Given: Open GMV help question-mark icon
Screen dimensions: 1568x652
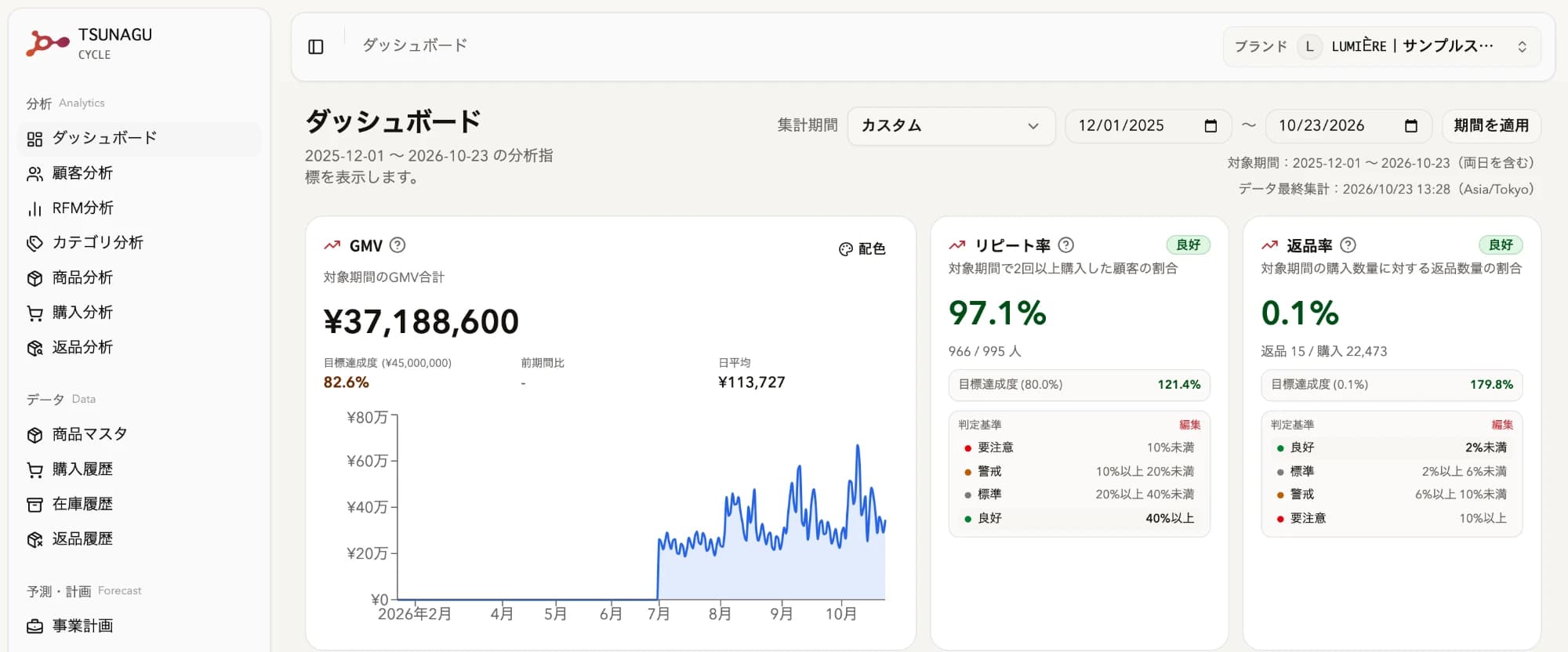Looking at the screenshot, I should [397, 245].
